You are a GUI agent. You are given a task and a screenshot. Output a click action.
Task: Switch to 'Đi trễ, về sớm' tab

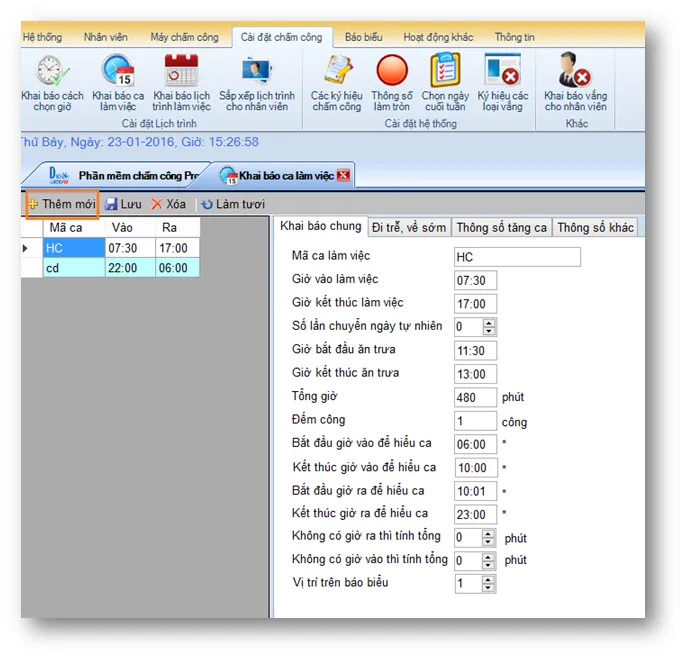click(x=409, y=227)
